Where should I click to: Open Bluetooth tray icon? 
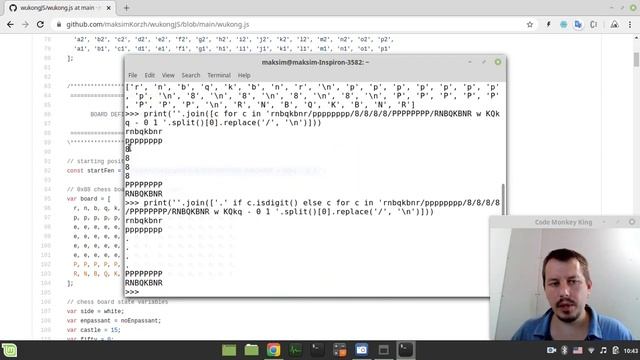(x=564, y=350)
